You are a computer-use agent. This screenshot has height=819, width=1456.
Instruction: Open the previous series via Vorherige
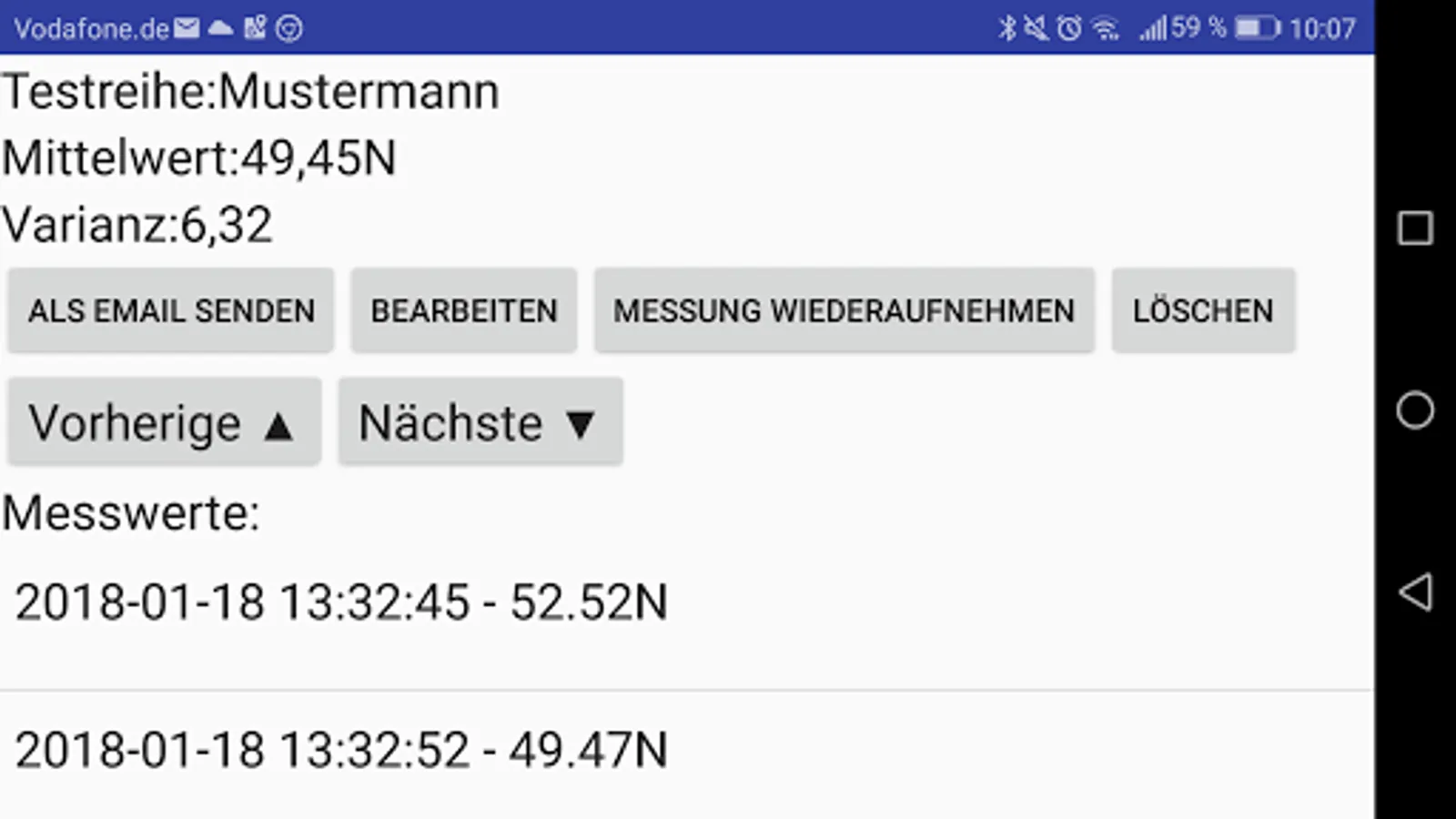(163, 421)
